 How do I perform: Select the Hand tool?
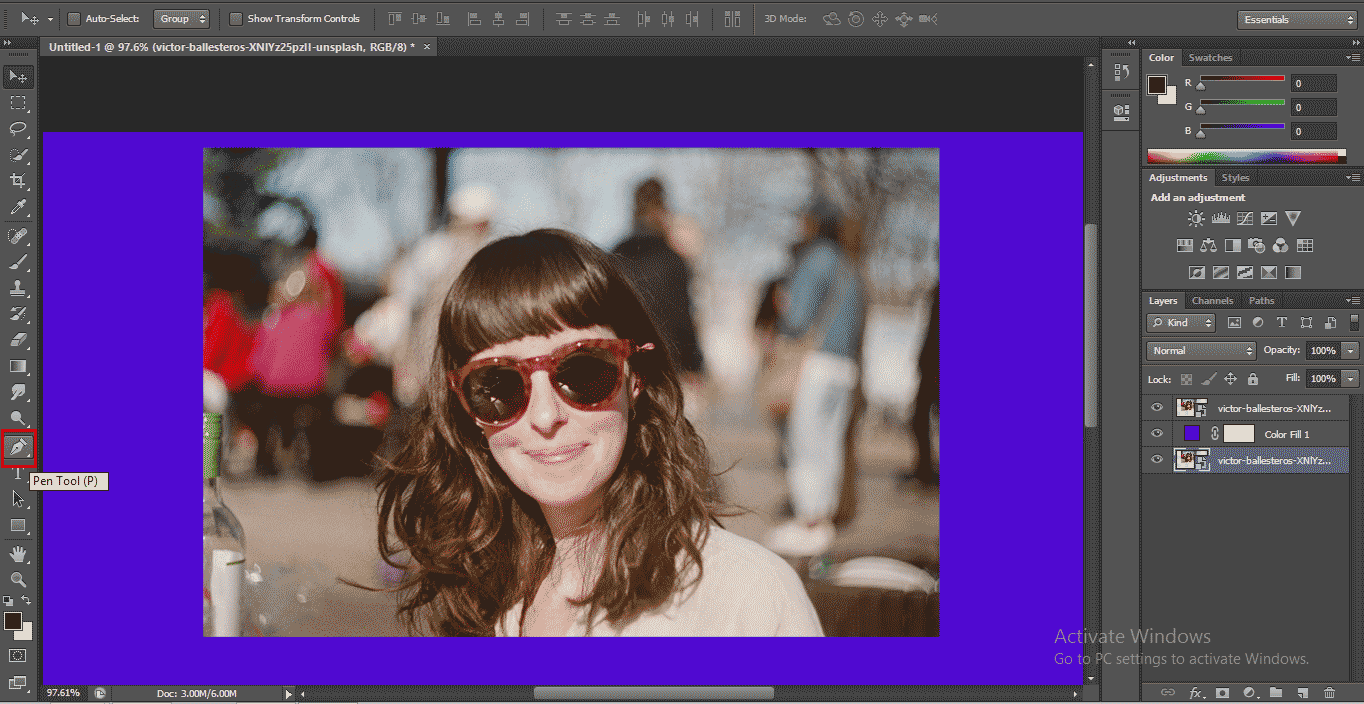[18, 554]
